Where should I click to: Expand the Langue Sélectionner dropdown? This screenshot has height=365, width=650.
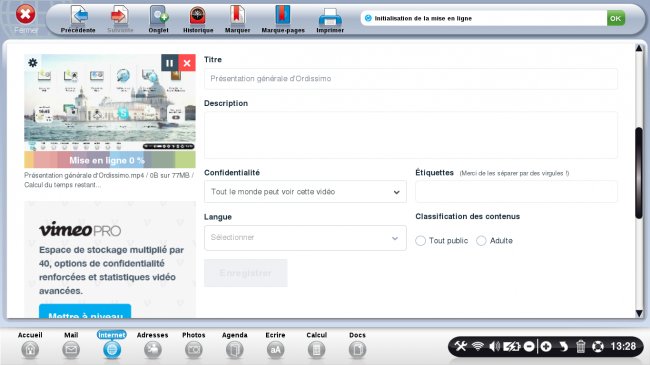(x=305, y=238)
